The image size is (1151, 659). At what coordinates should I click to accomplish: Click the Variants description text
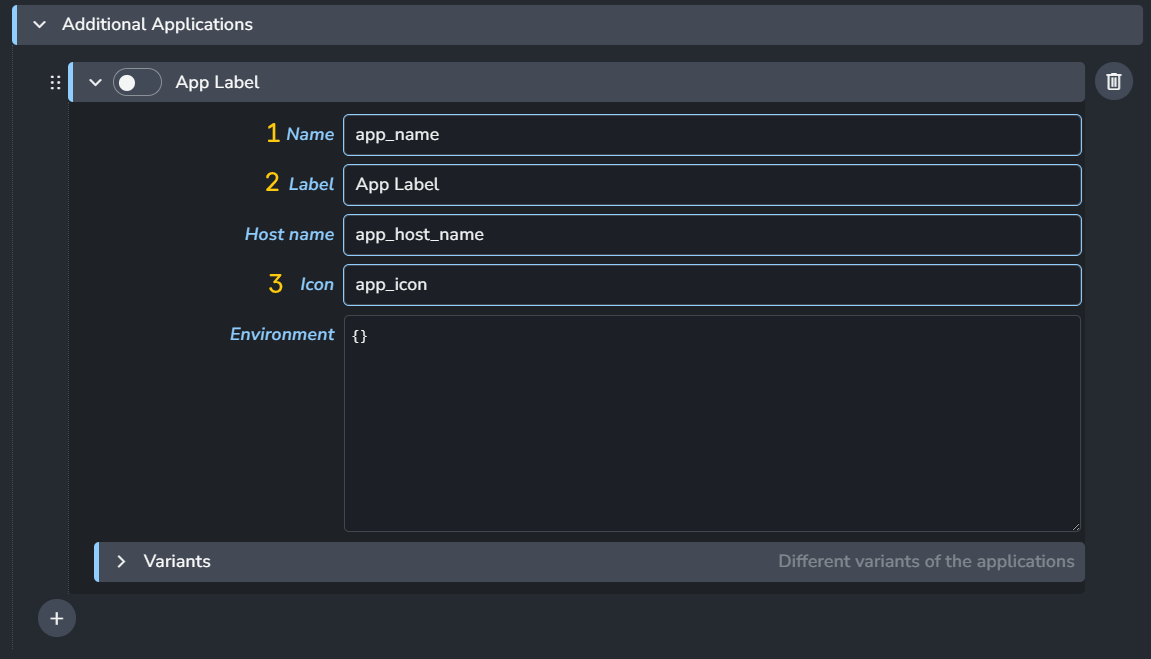pyautogui.click(x=926, y=562)
